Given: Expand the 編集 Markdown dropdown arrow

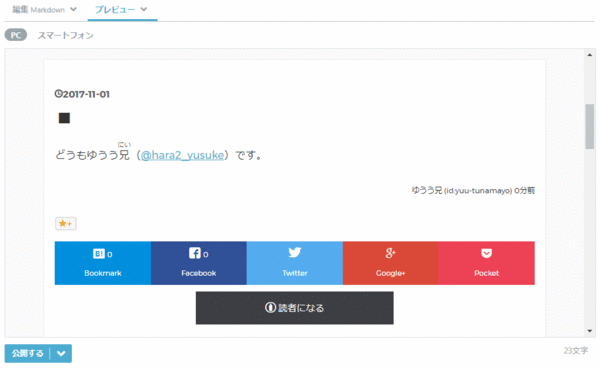Looking at the screenshot, I should coord(73,10).
